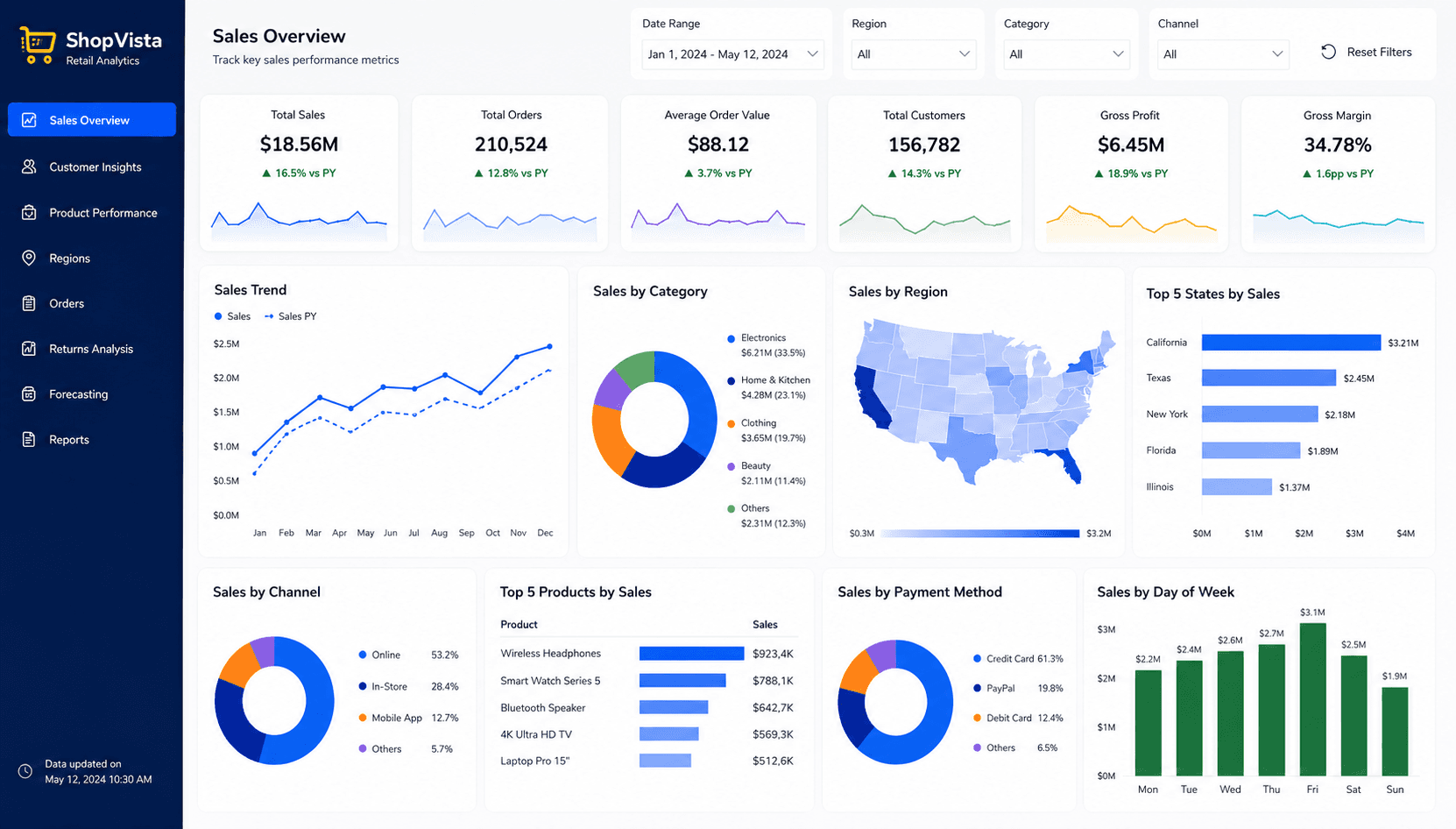Click the 210,524 Total Orders value
Viewport: 1456px width, 829px height.
pyautogui.click(x=511, y=145)
